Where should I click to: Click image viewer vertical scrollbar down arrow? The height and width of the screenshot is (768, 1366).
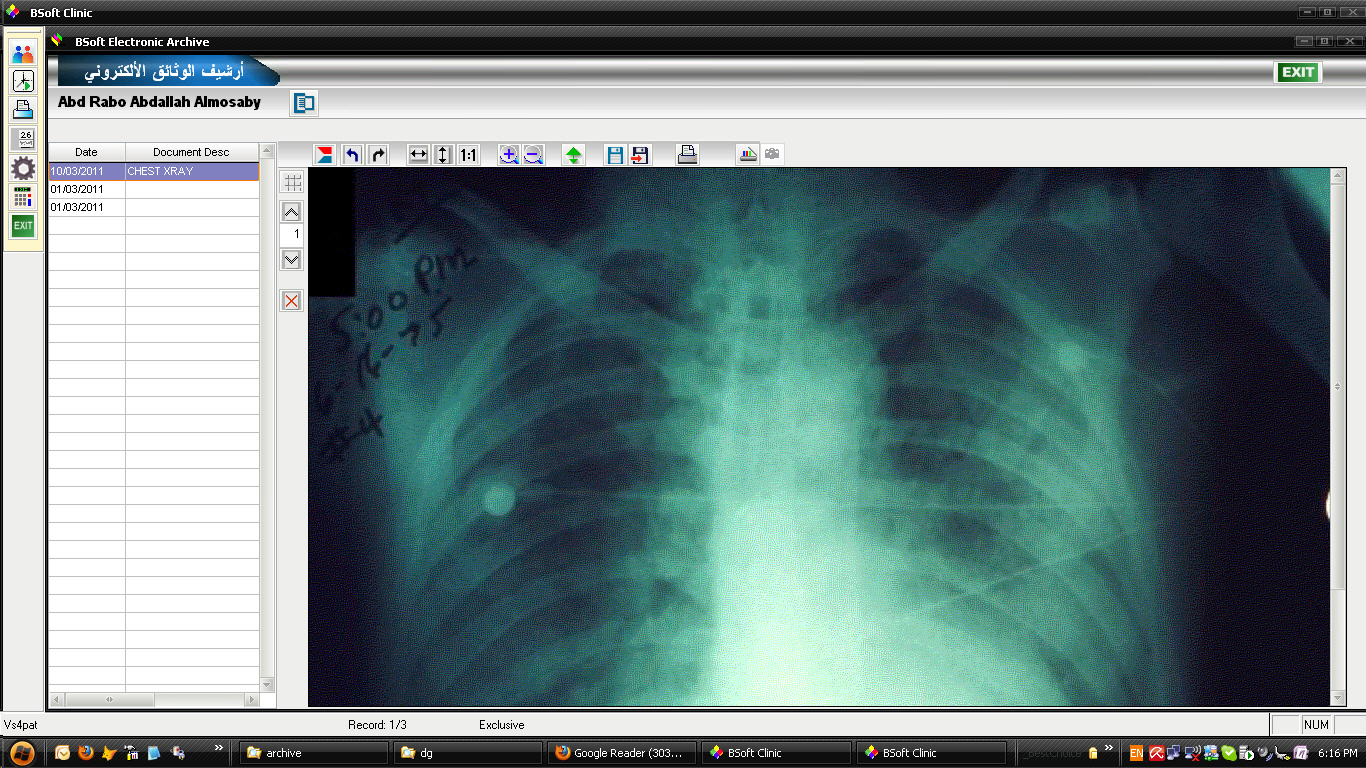(1338, 698)
